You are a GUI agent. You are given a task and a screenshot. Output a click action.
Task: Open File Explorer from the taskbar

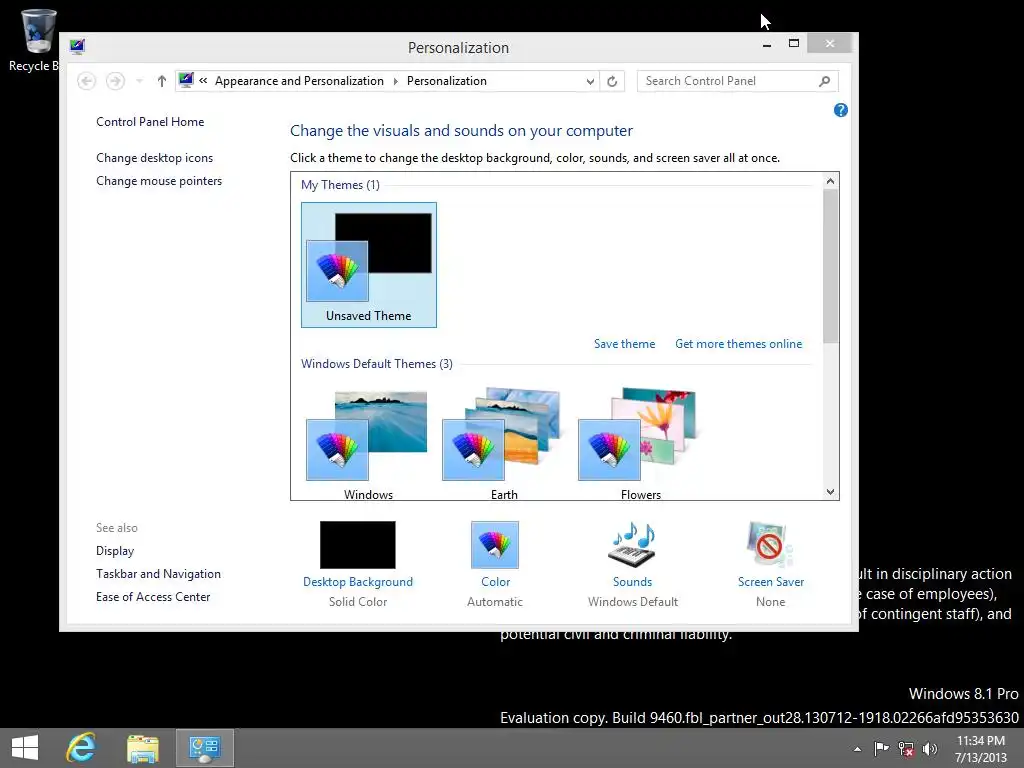(142, 748)
